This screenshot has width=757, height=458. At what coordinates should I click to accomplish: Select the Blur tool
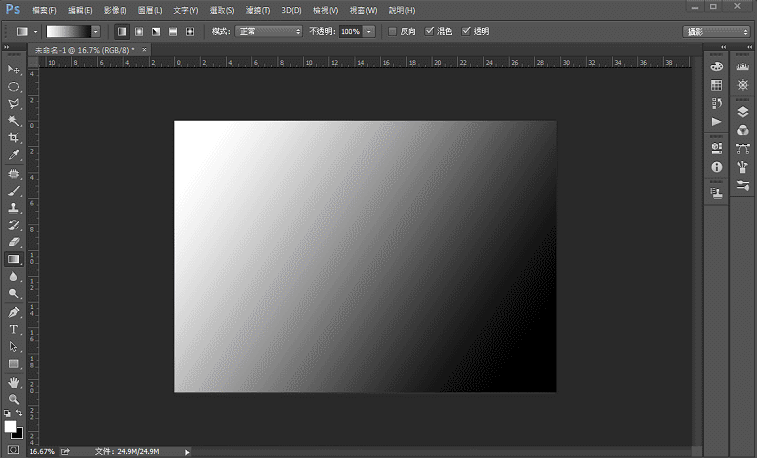pyautogui.click(x=14, y=277)
